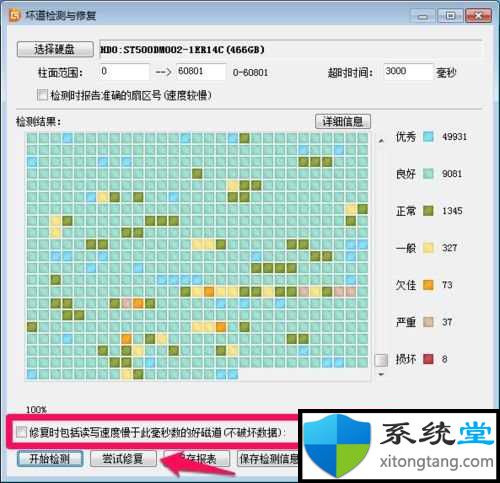The height and width of the screenshot is (483, 500).
Task: Tick the 修复时包括读写速度慢 checkbox
Action: [21, 432]
